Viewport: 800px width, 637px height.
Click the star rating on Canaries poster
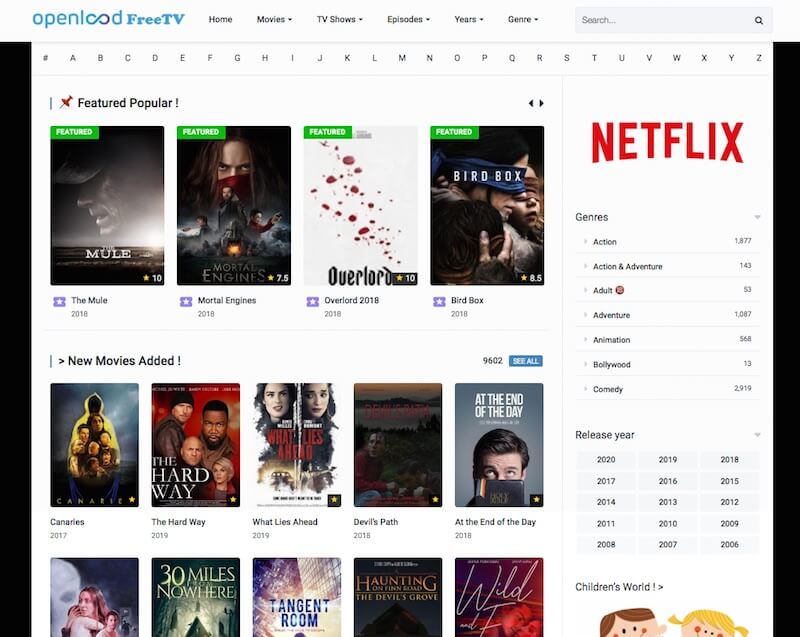click(132, 499)
